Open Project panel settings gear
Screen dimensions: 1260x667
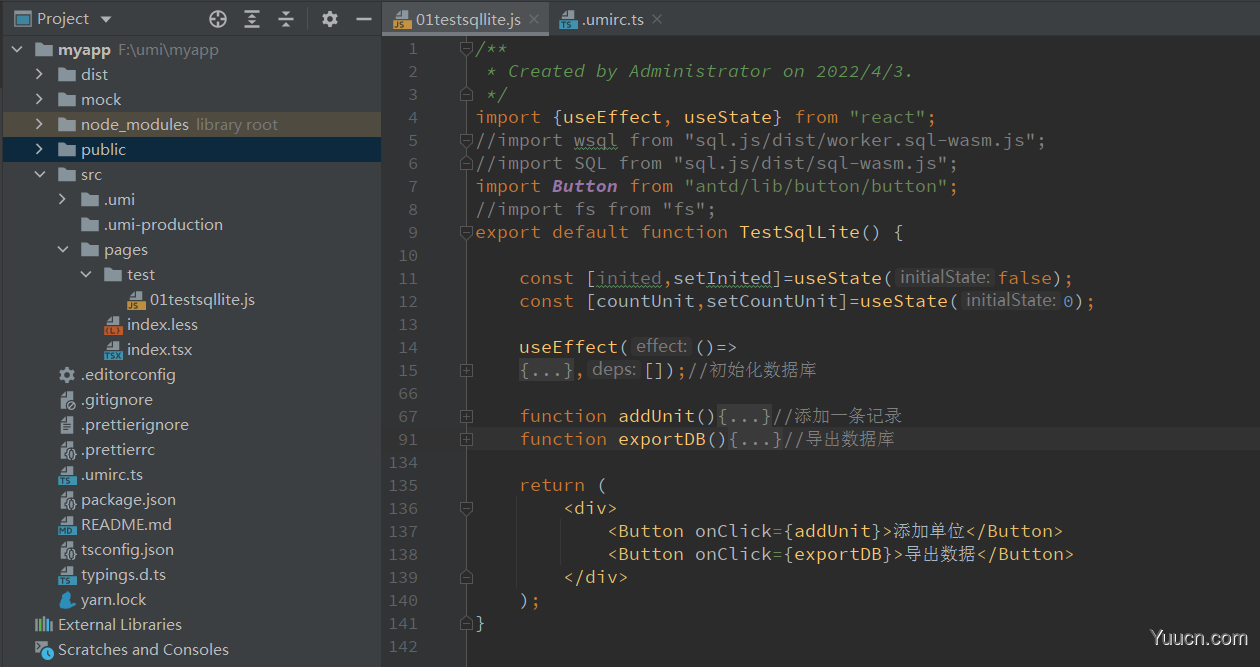(x=330, y=19)
